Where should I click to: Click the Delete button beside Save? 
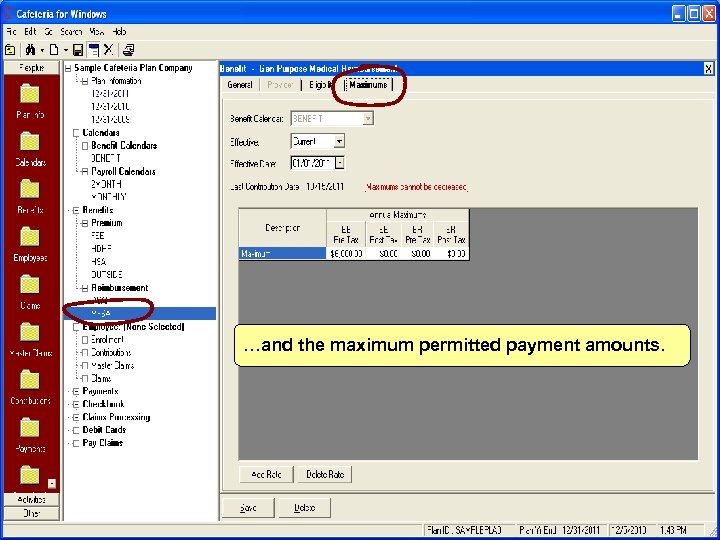tap(304, 508)
